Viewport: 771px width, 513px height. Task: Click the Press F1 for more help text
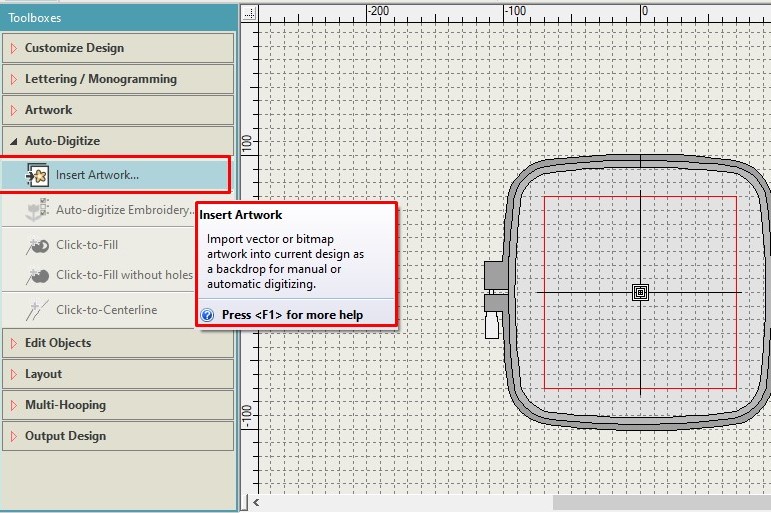(293, 315)
